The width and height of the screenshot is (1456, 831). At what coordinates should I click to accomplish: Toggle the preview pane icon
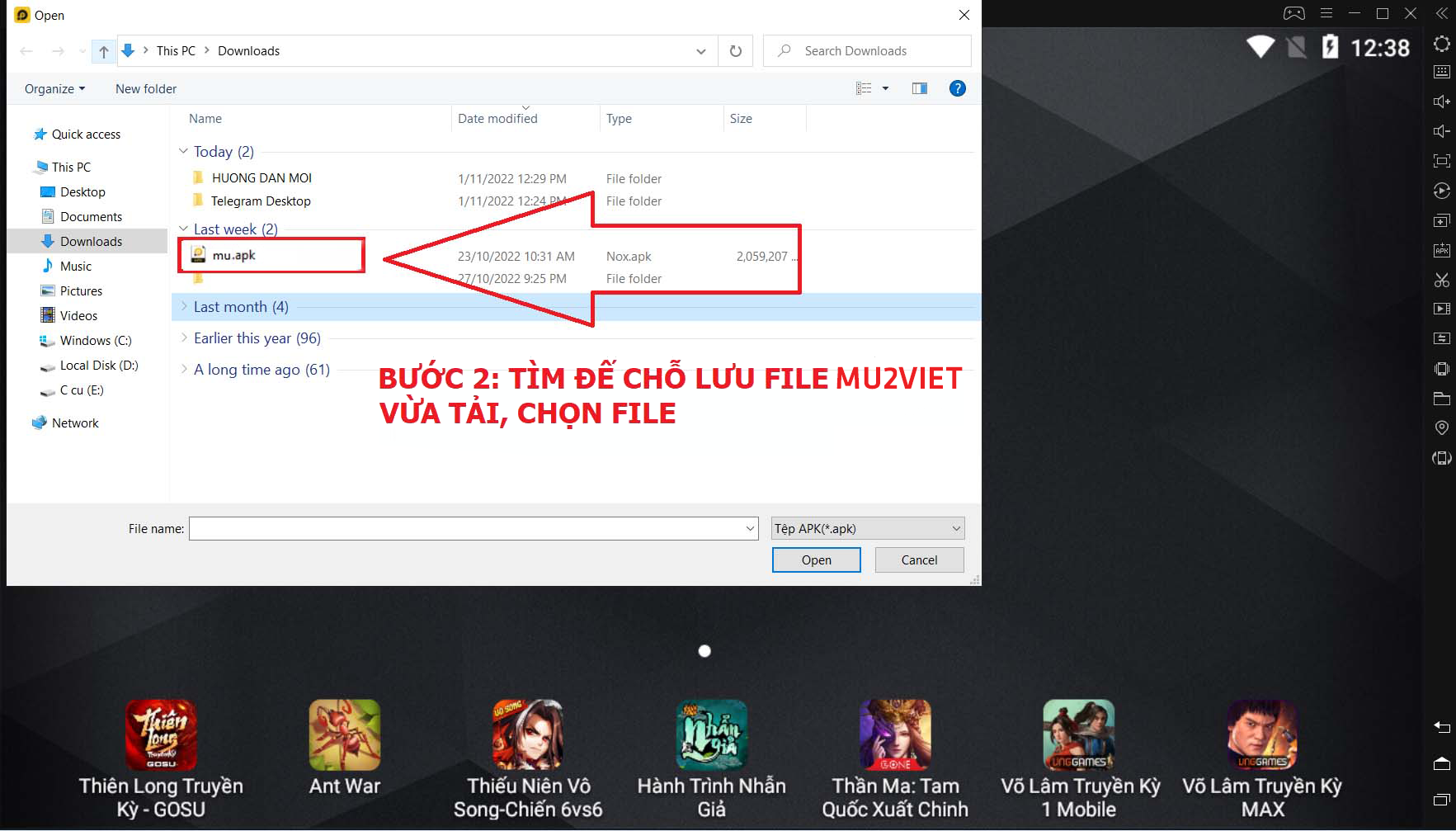(920, 88)
